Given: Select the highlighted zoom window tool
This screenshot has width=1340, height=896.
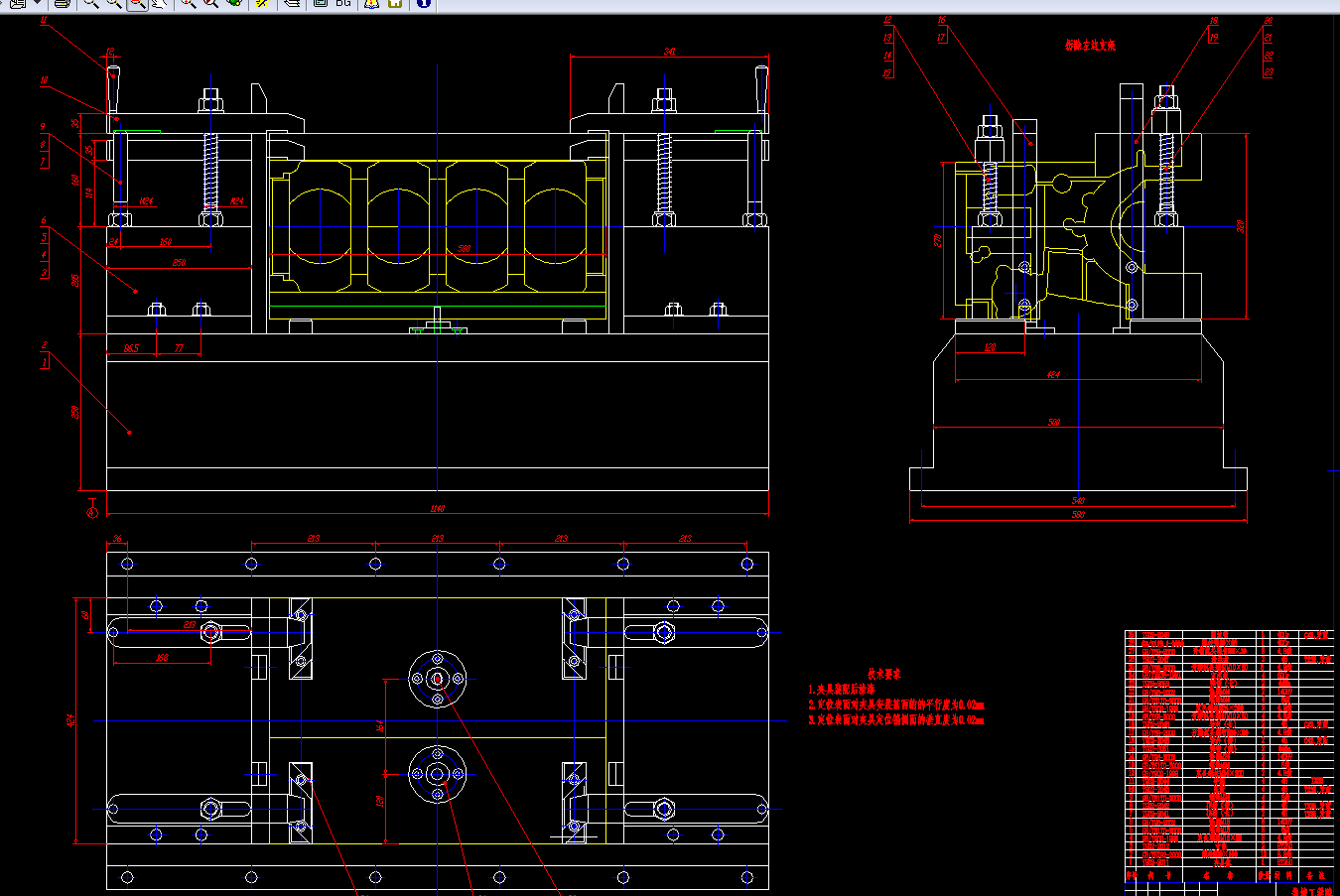Looking at the screenshot, I should tap(137, 4).
